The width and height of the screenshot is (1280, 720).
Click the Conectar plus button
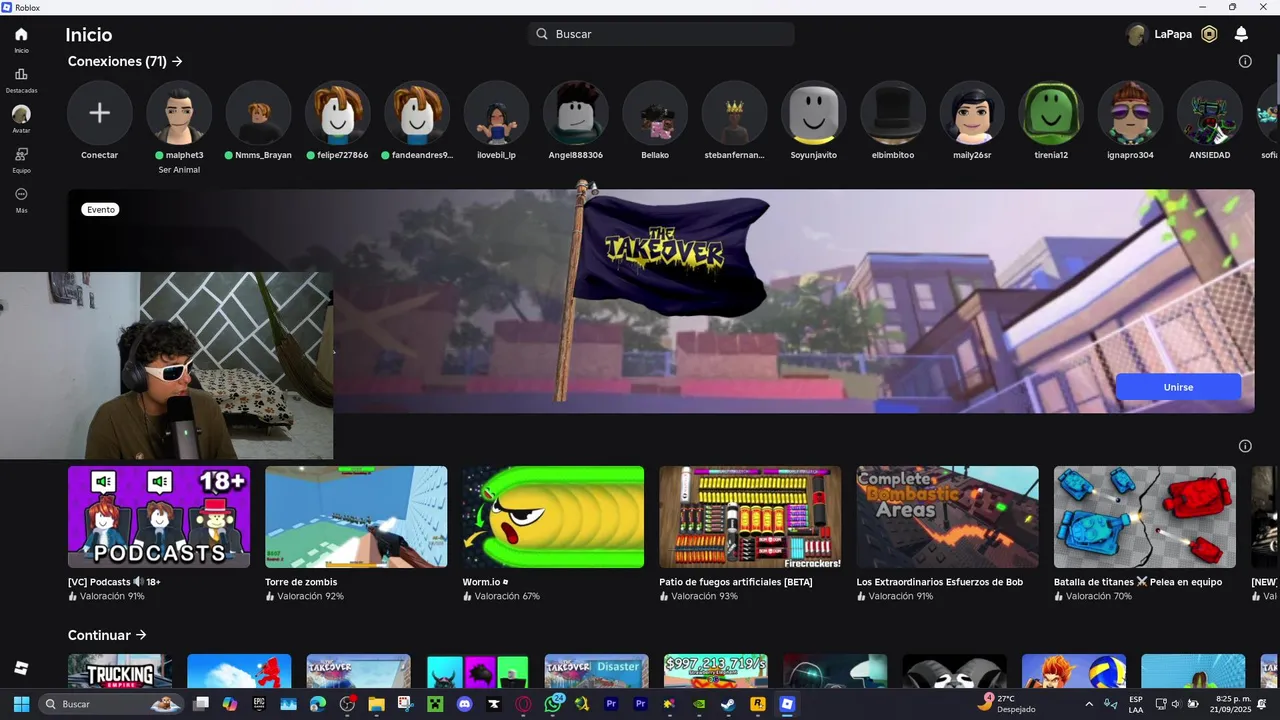[x=99, y=113]
